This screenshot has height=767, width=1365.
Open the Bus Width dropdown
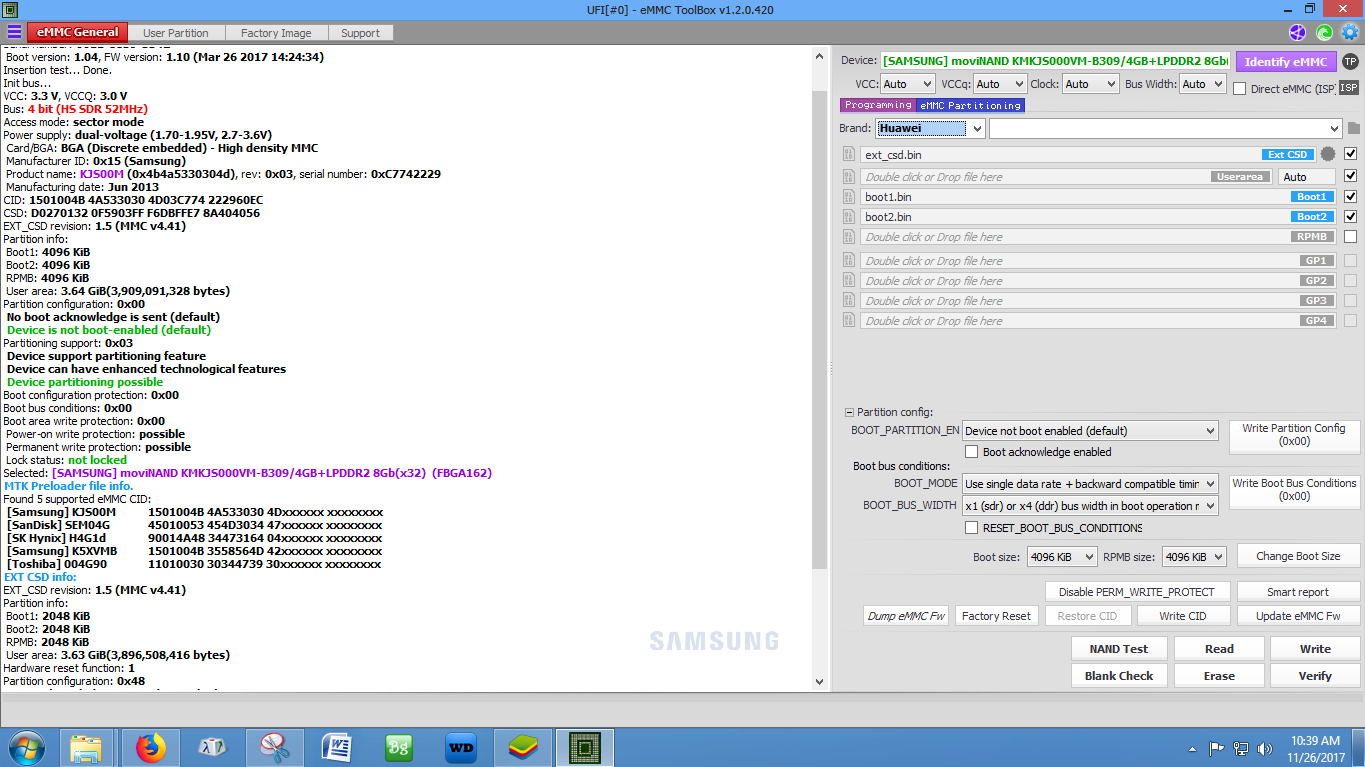pos(1203,84)
